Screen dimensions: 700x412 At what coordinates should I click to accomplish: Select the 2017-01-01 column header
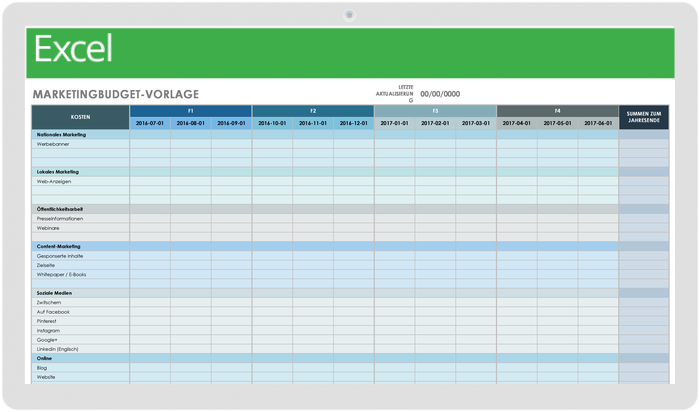point(395,123)
